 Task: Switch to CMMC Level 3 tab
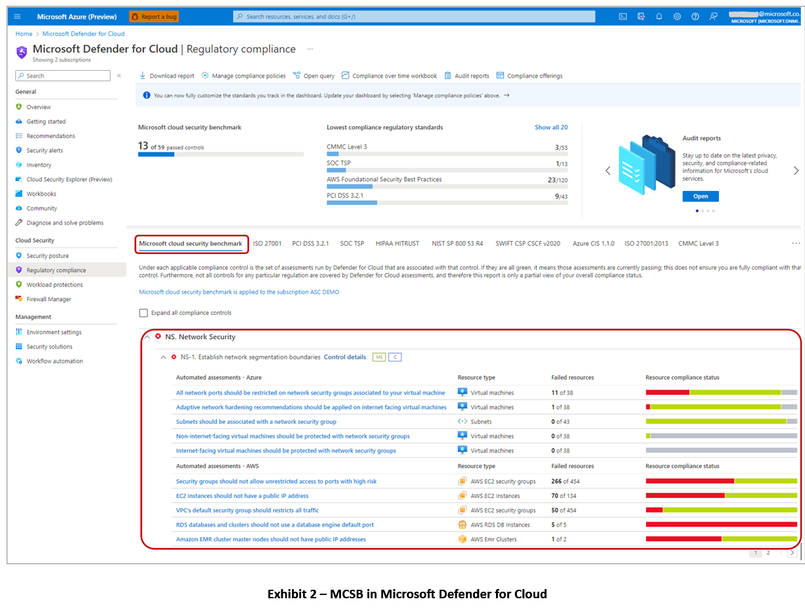[x=698, y=243]
